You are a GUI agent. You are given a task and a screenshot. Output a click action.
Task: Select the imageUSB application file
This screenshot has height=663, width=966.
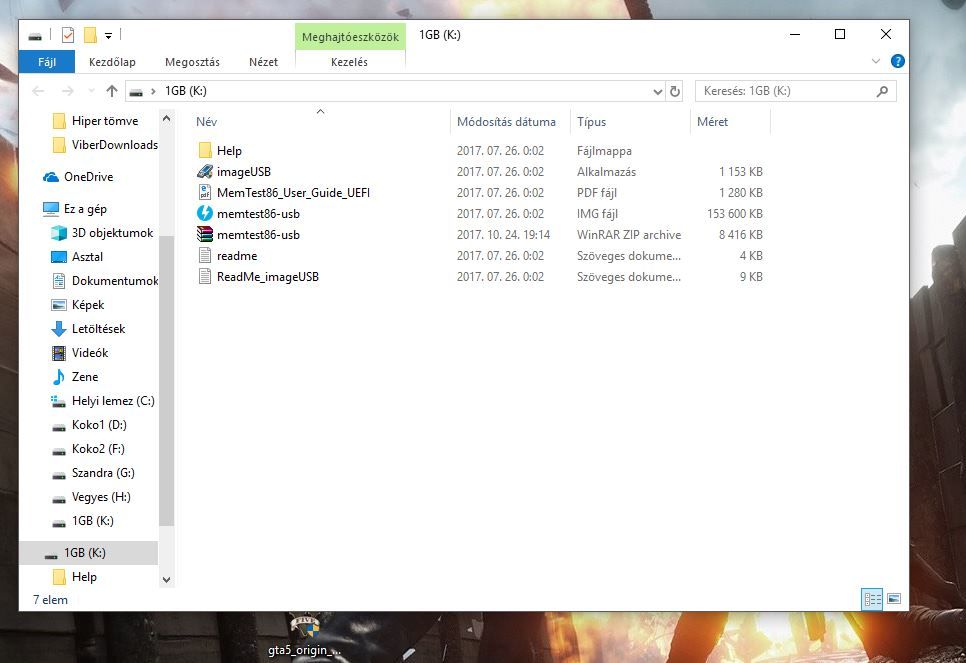(243, 171)
